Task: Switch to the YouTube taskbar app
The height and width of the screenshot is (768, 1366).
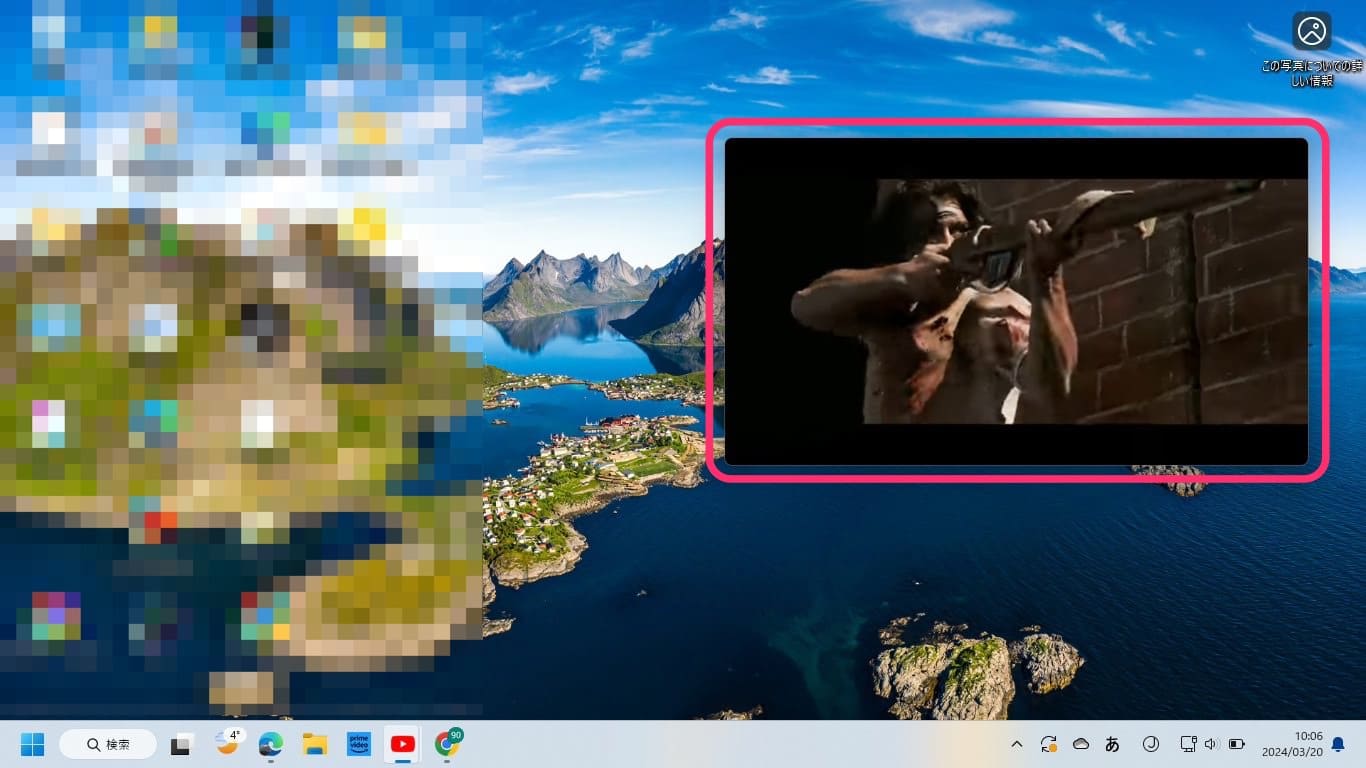Action: tap(403, 744)
